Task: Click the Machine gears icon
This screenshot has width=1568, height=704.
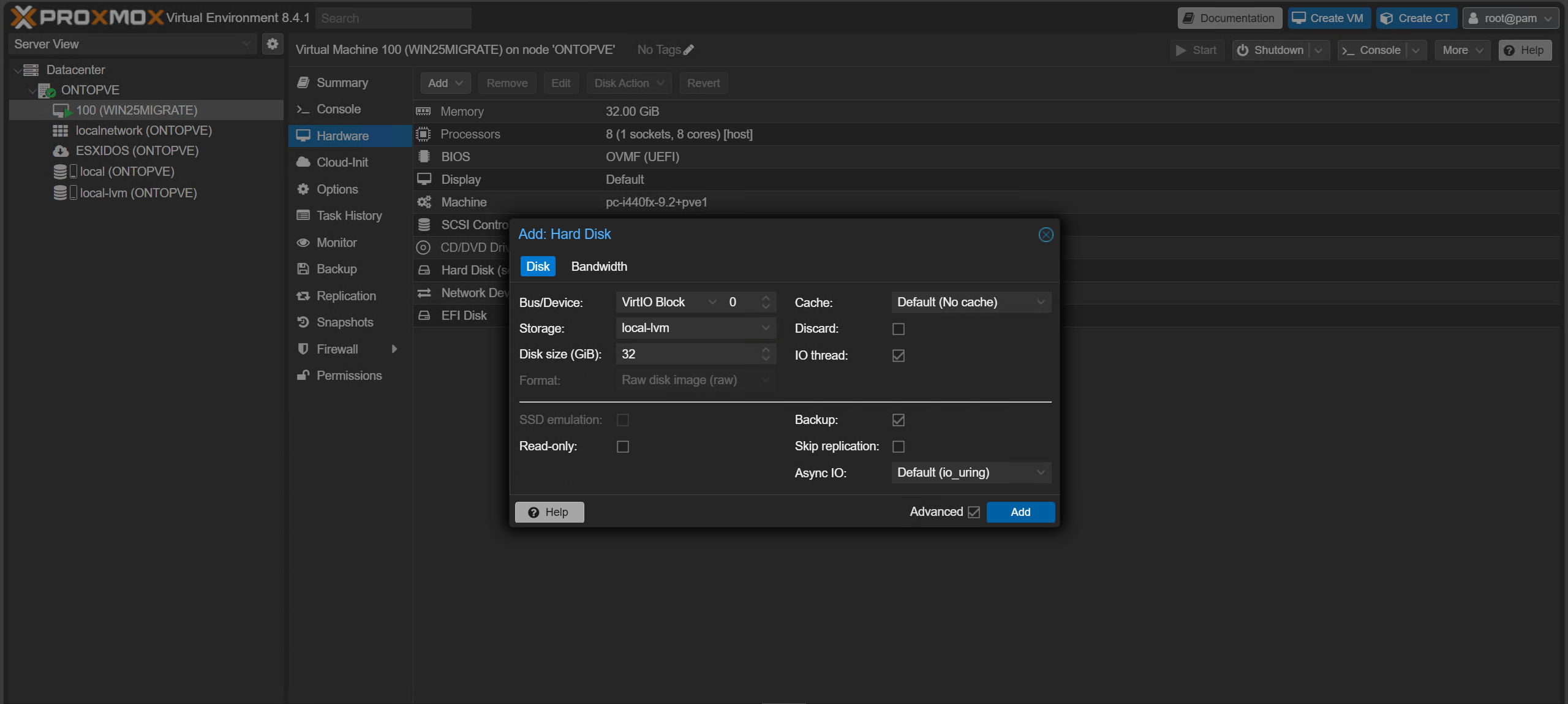Action: tap(424, 202)
